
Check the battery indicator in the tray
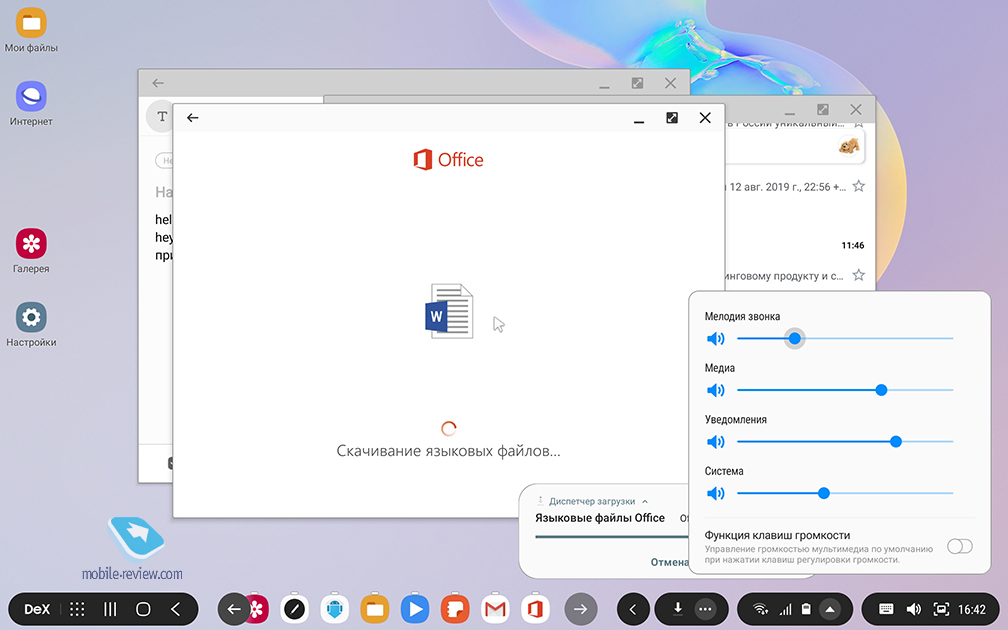(806, 609)
